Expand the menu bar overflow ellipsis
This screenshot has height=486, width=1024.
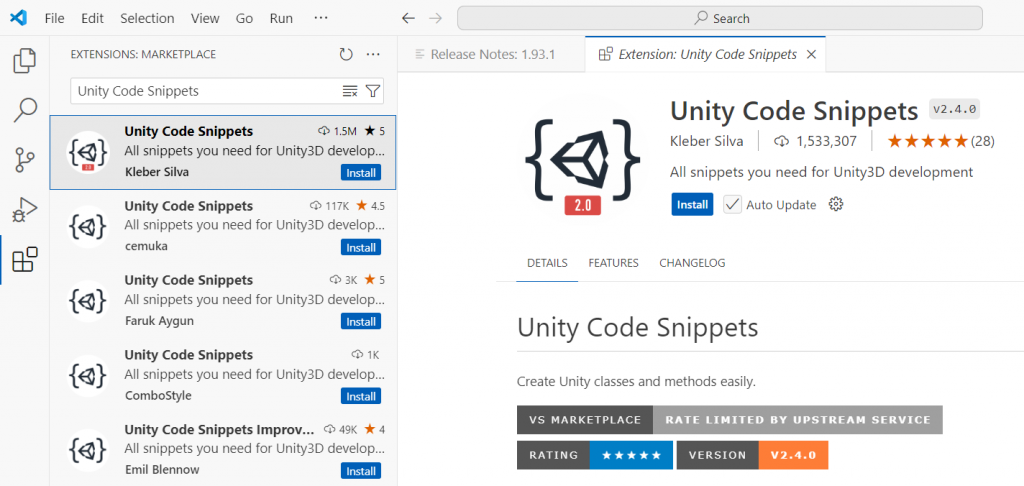[321, 18]
